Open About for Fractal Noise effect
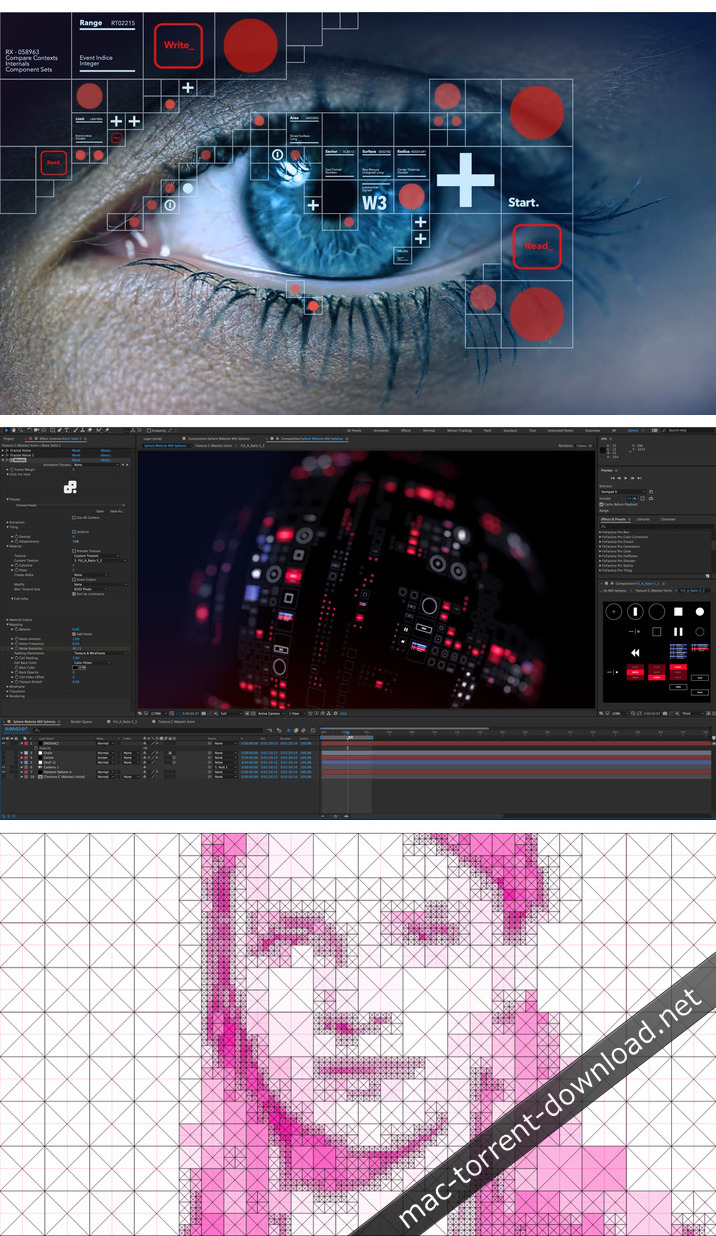The width and height of the screenshot is (716, 1236). [107, 450]
